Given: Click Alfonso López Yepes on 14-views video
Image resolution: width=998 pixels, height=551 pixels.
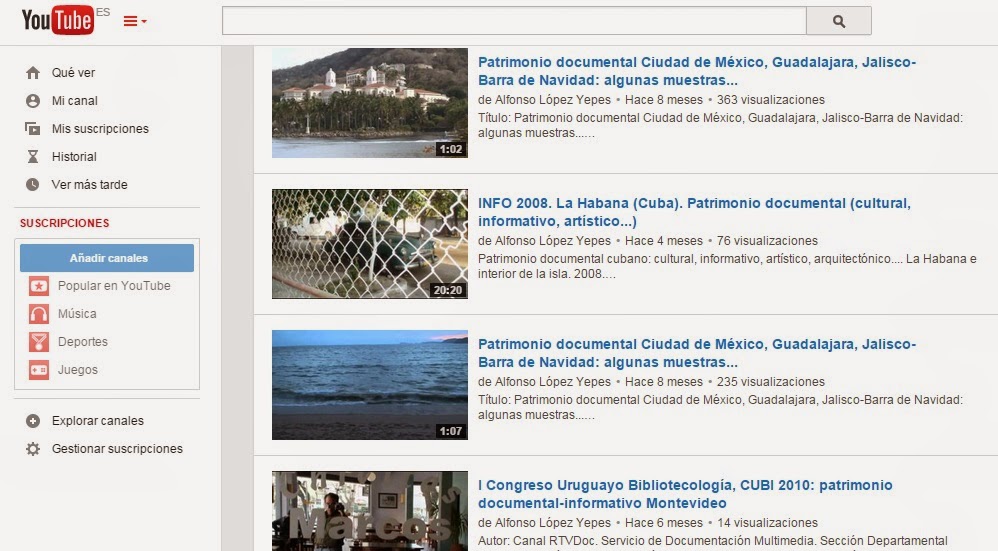Looking at the screenshot, I should click(x=552, y=522).
